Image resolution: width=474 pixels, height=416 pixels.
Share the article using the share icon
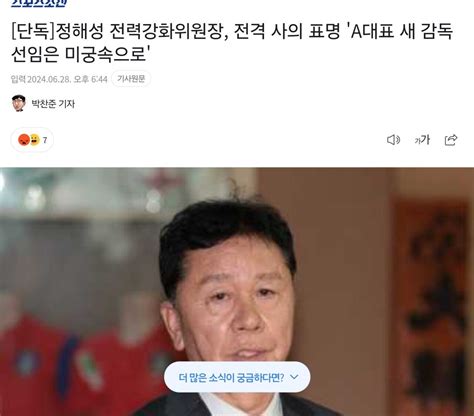click(451, 140)
